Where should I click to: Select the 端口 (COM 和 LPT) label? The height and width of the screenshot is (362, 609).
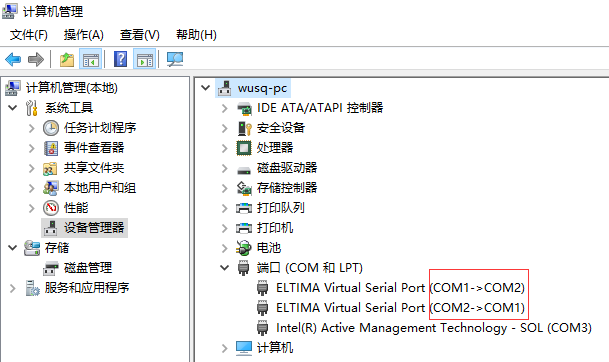pos(310,268)
